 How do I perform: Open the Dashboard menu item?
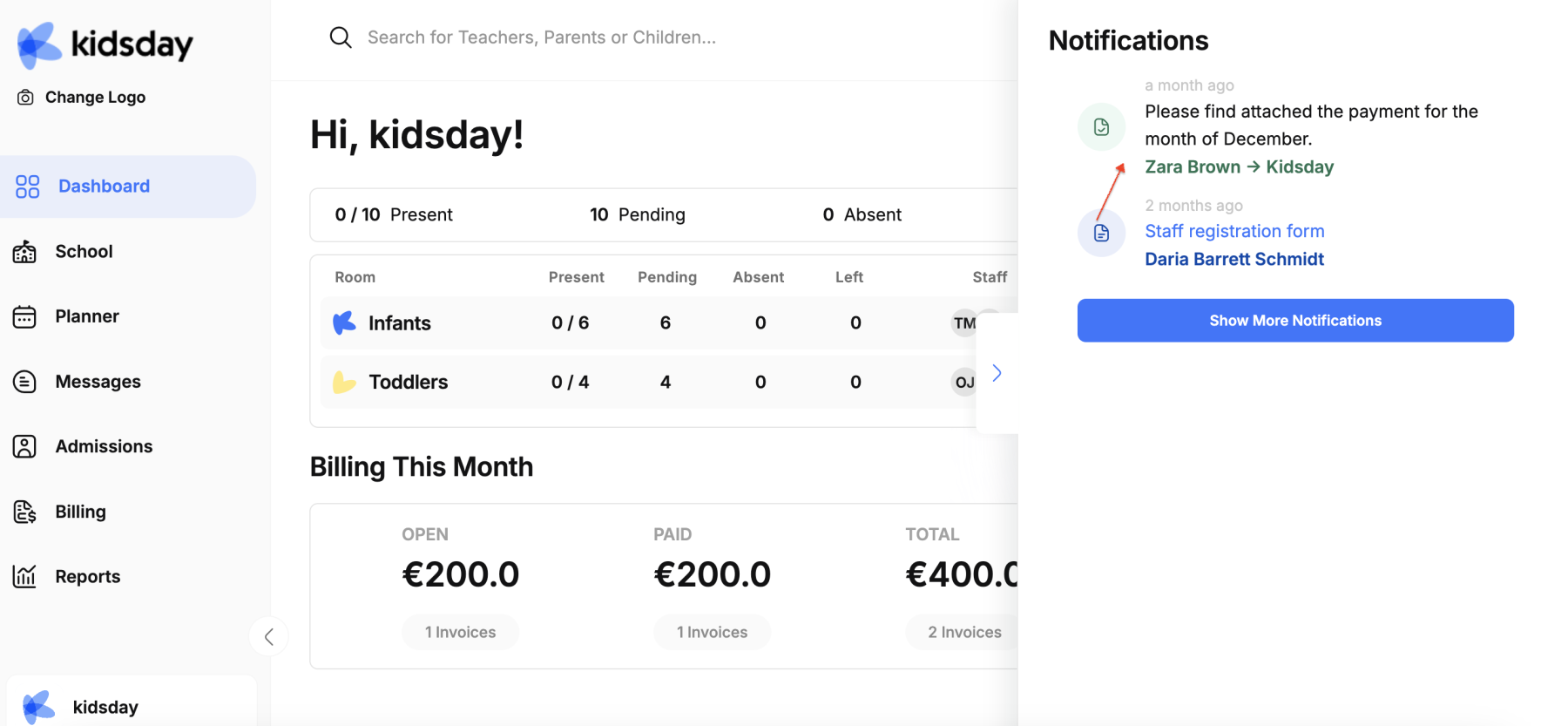[128, 187]
